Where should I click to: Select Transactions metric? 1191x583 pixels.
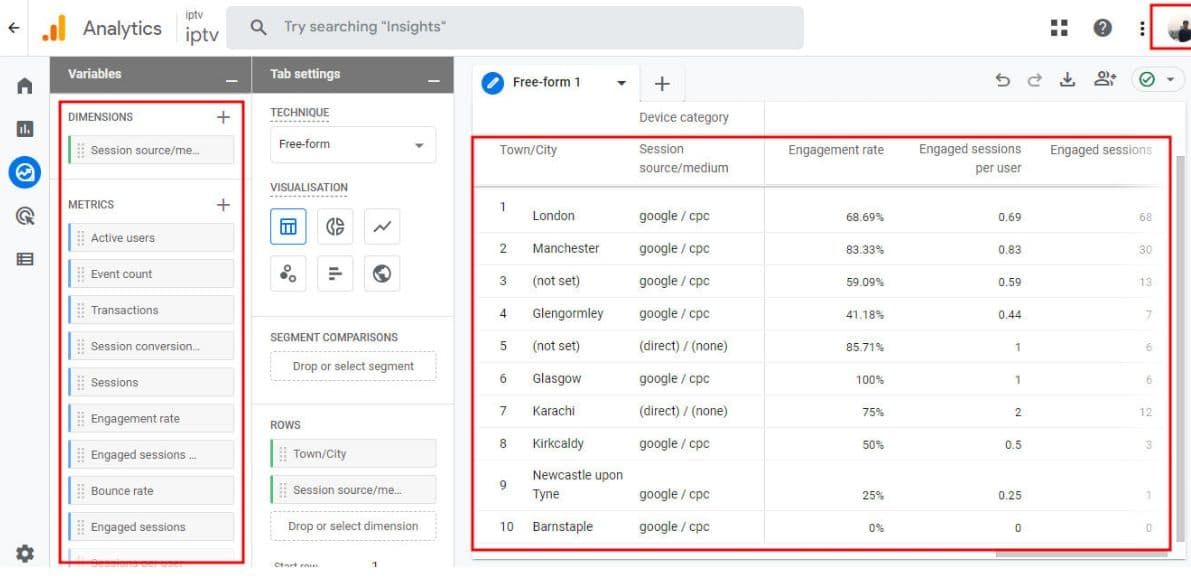point(151,310)
